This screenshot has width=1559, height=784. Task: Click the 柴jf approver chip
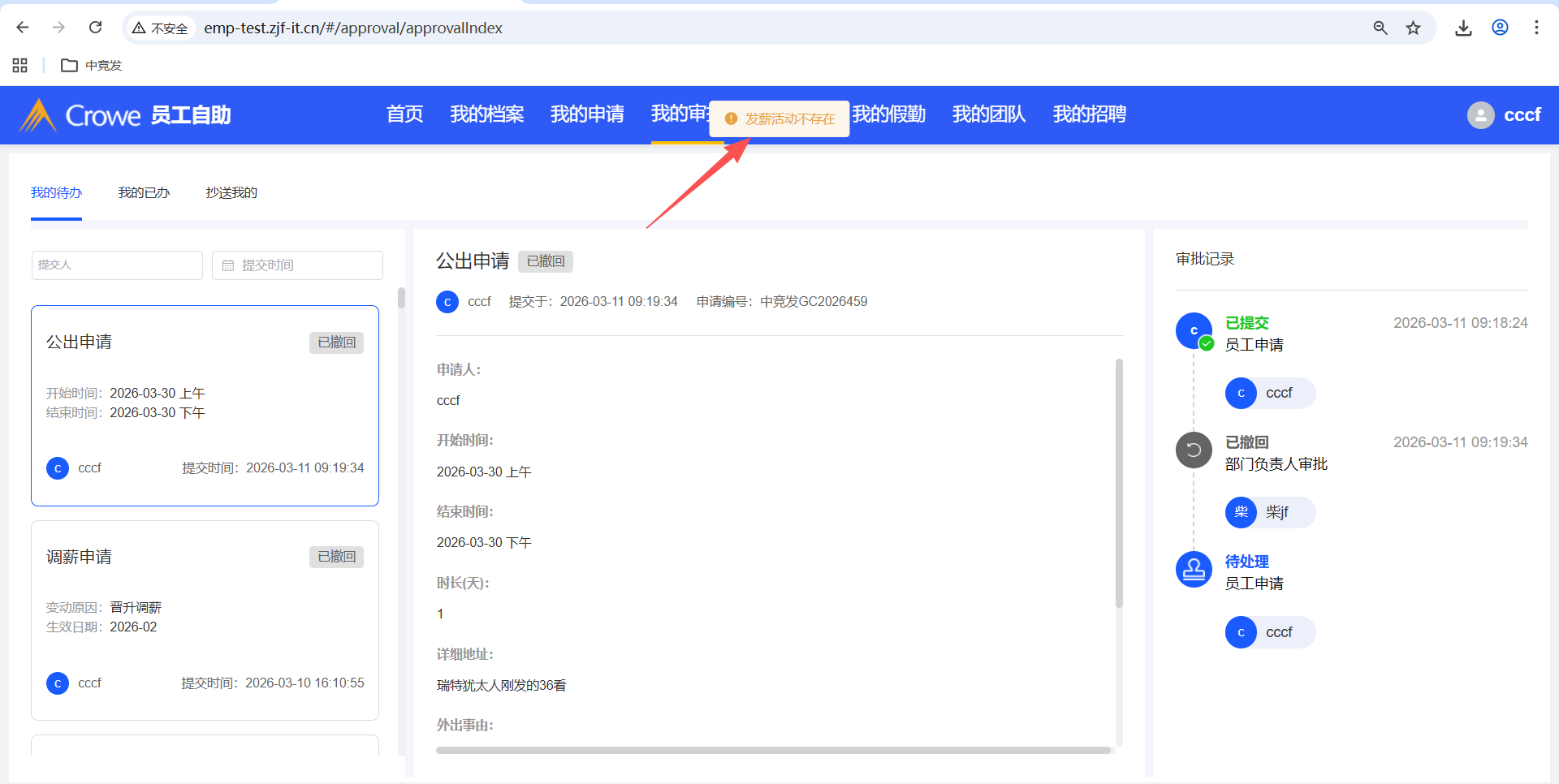(x=1270, y=513)
